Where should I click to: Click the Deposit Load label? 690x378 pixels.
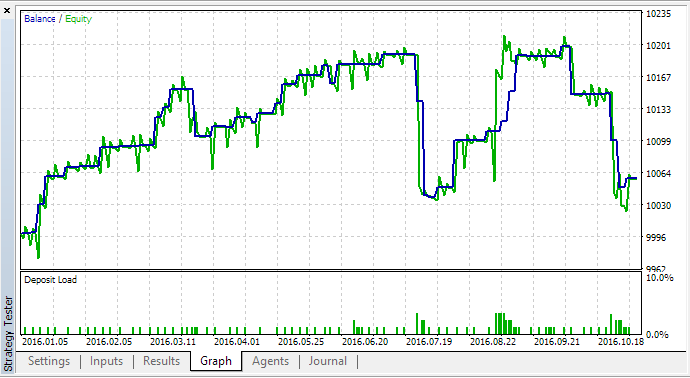tap(51, 280)
